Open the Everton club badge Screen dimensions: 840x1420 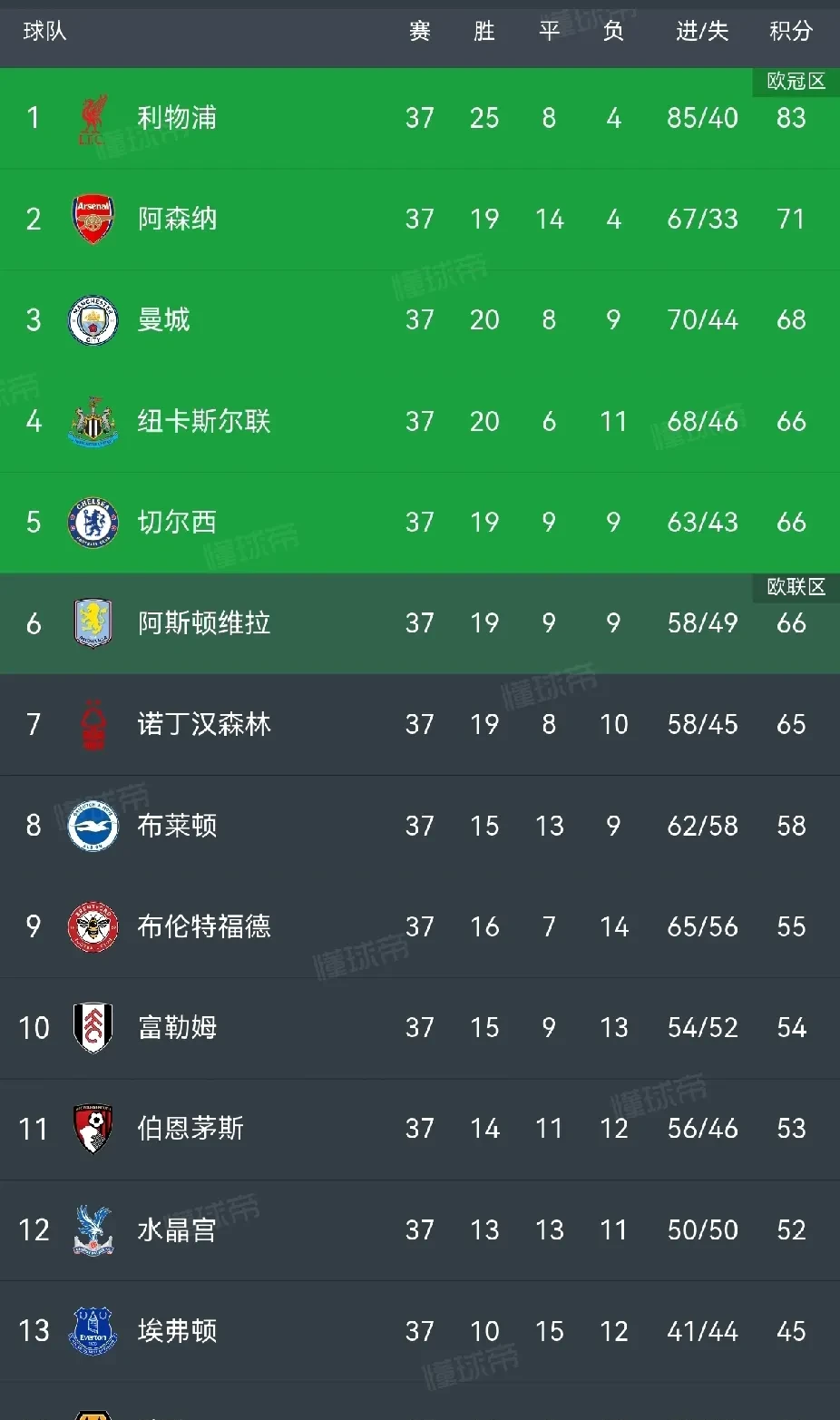[93, 1331]
